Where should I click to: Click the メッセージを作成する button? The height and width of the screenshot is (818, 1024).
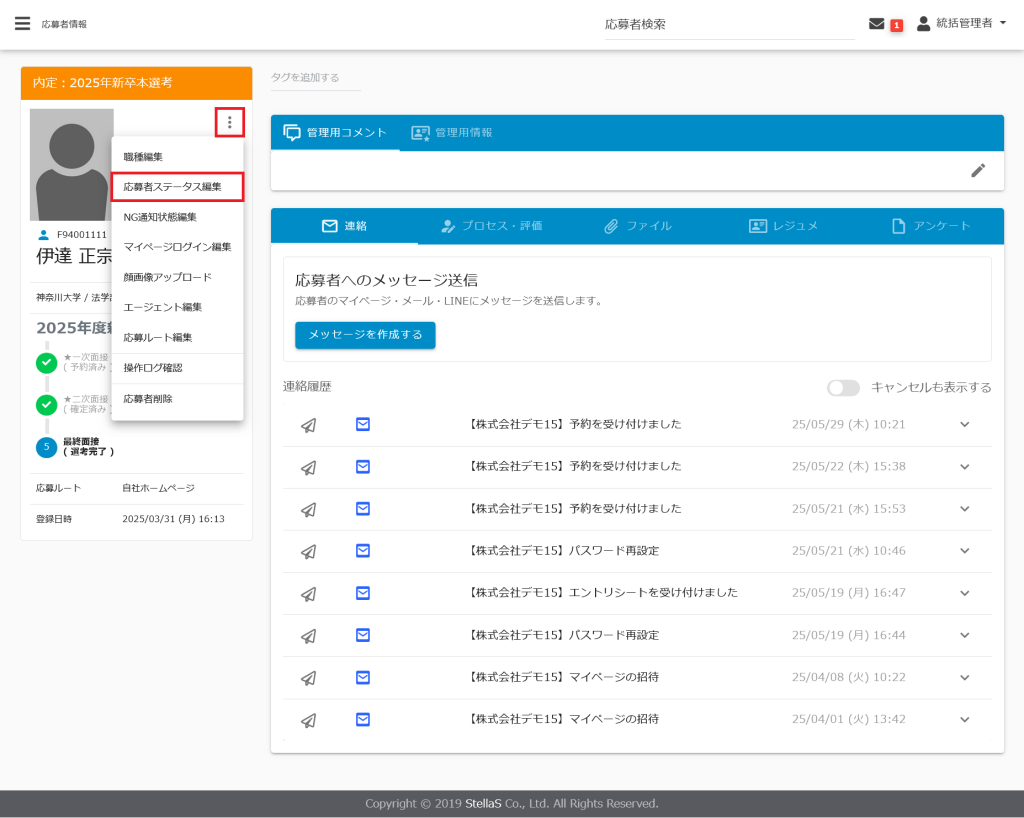(365, 335)
